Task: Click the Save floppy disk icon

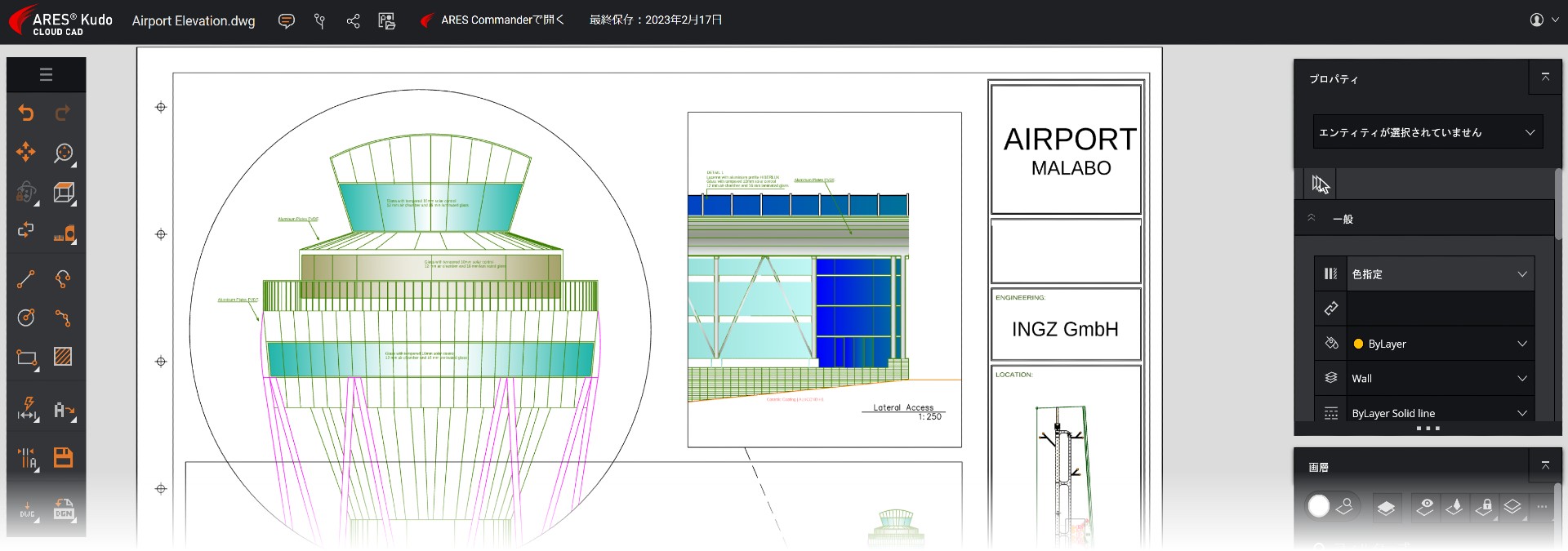Action: 63,457
